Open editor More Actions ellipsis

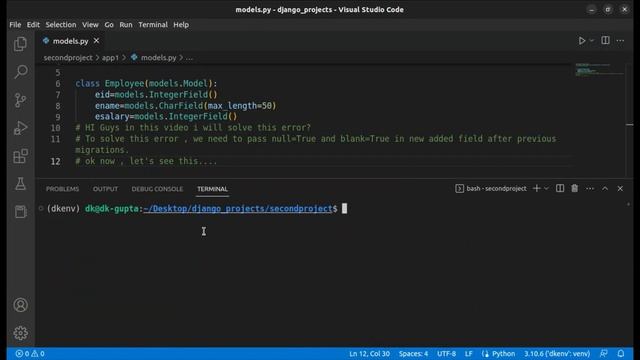click(x=620, y=40)
